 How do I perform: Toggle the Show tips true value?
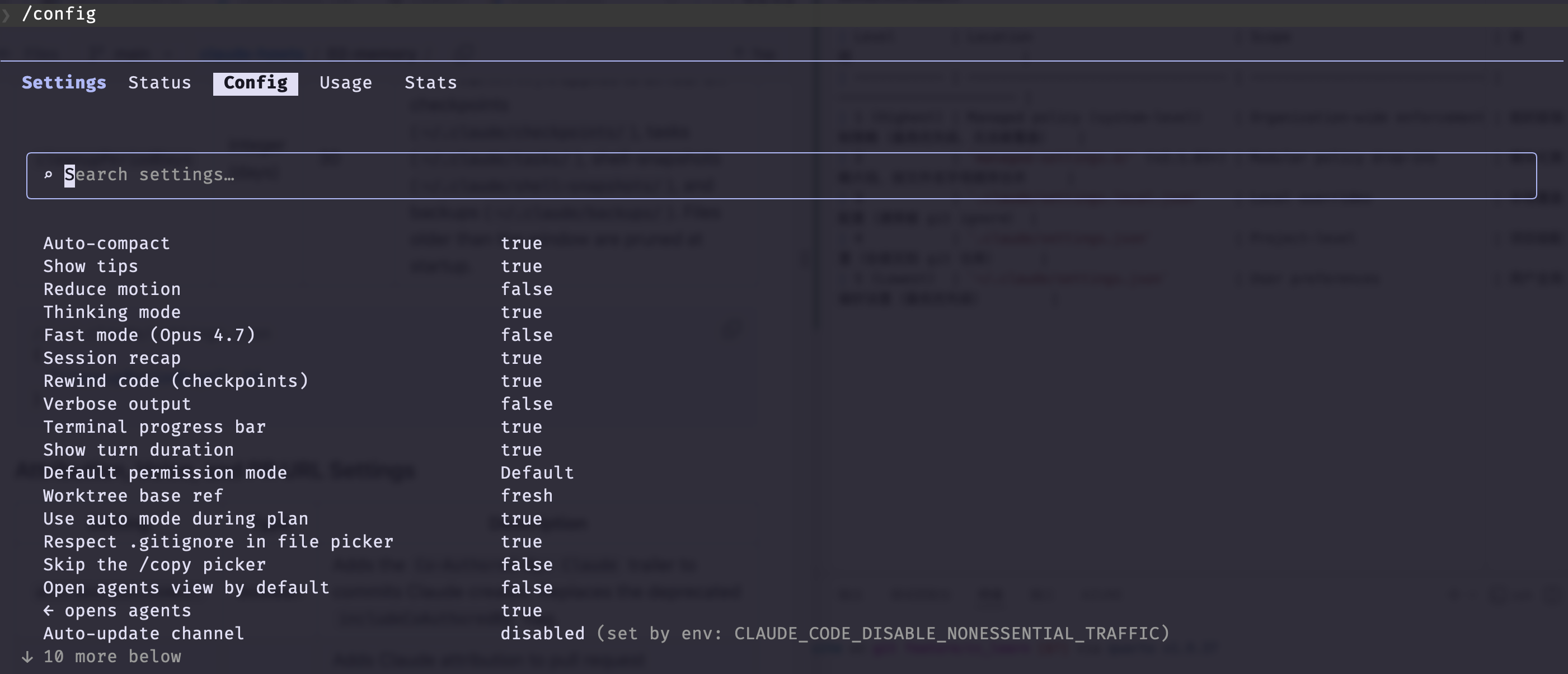[x=522, y=266]
